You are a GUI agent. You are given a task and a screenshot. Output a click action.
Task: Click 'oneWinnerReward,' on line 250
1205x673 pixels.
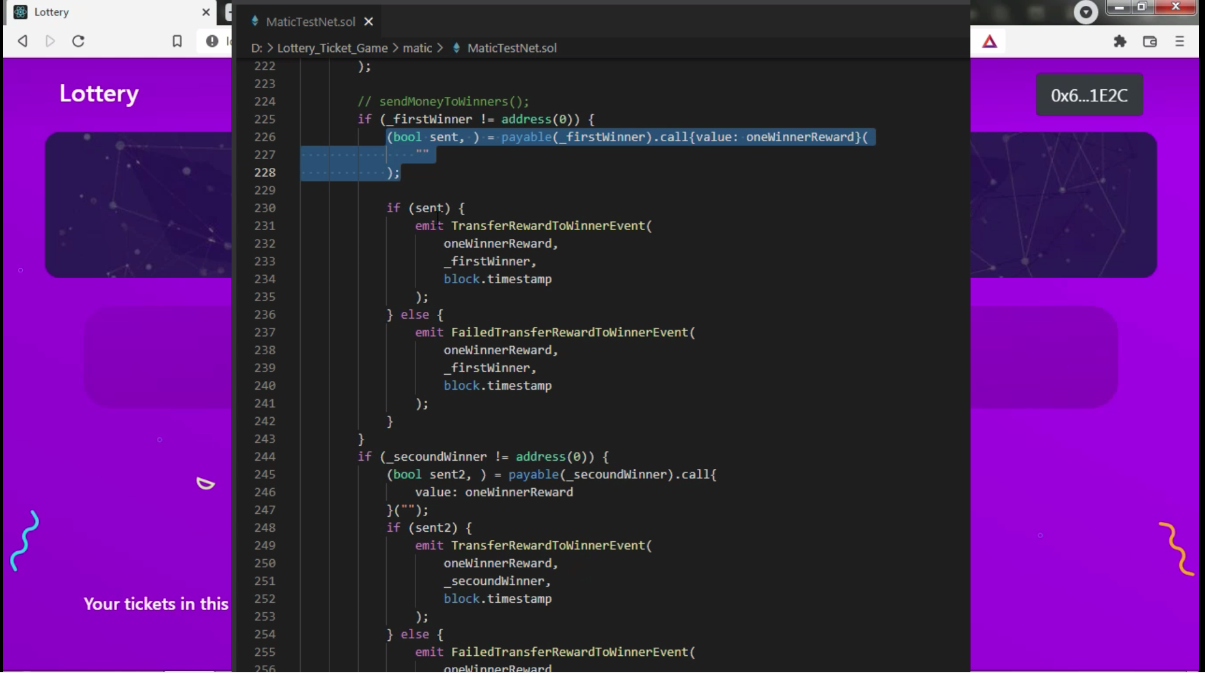(501, 563)
